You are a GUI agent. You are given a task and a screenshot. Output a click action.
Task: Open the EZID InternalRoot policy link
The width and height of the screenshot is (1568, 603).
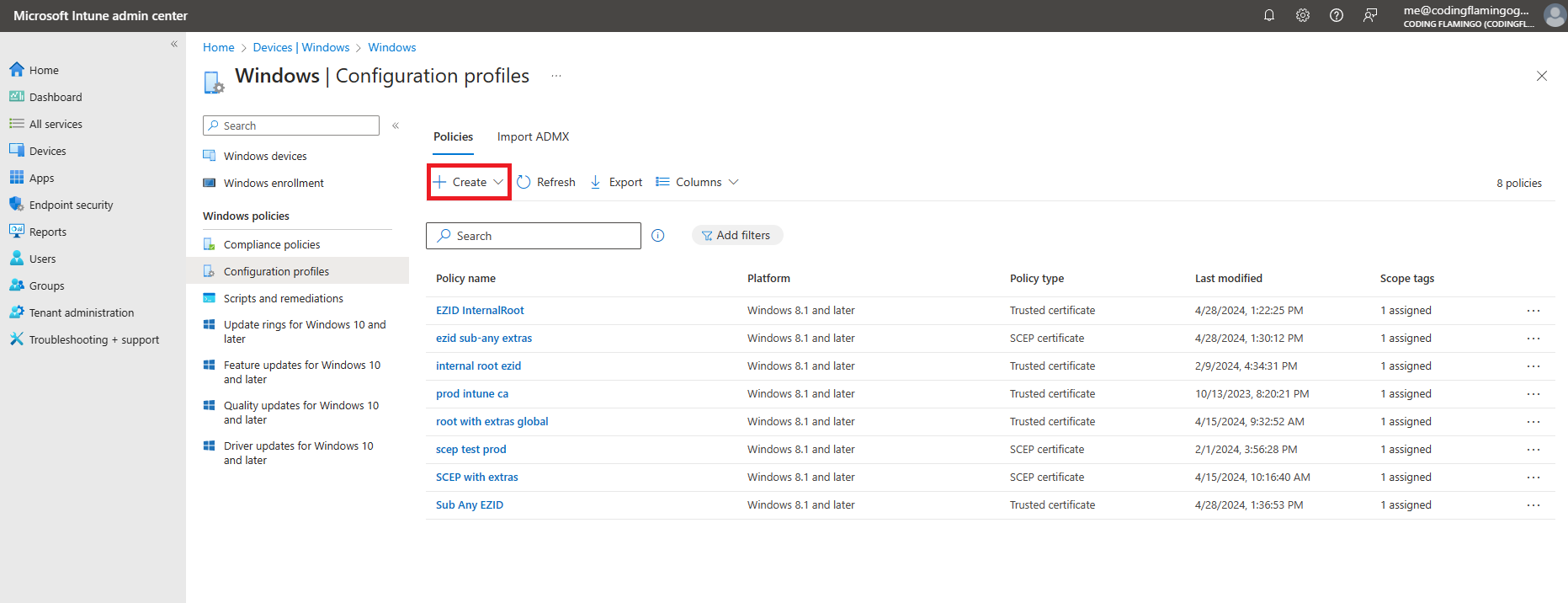480,311
